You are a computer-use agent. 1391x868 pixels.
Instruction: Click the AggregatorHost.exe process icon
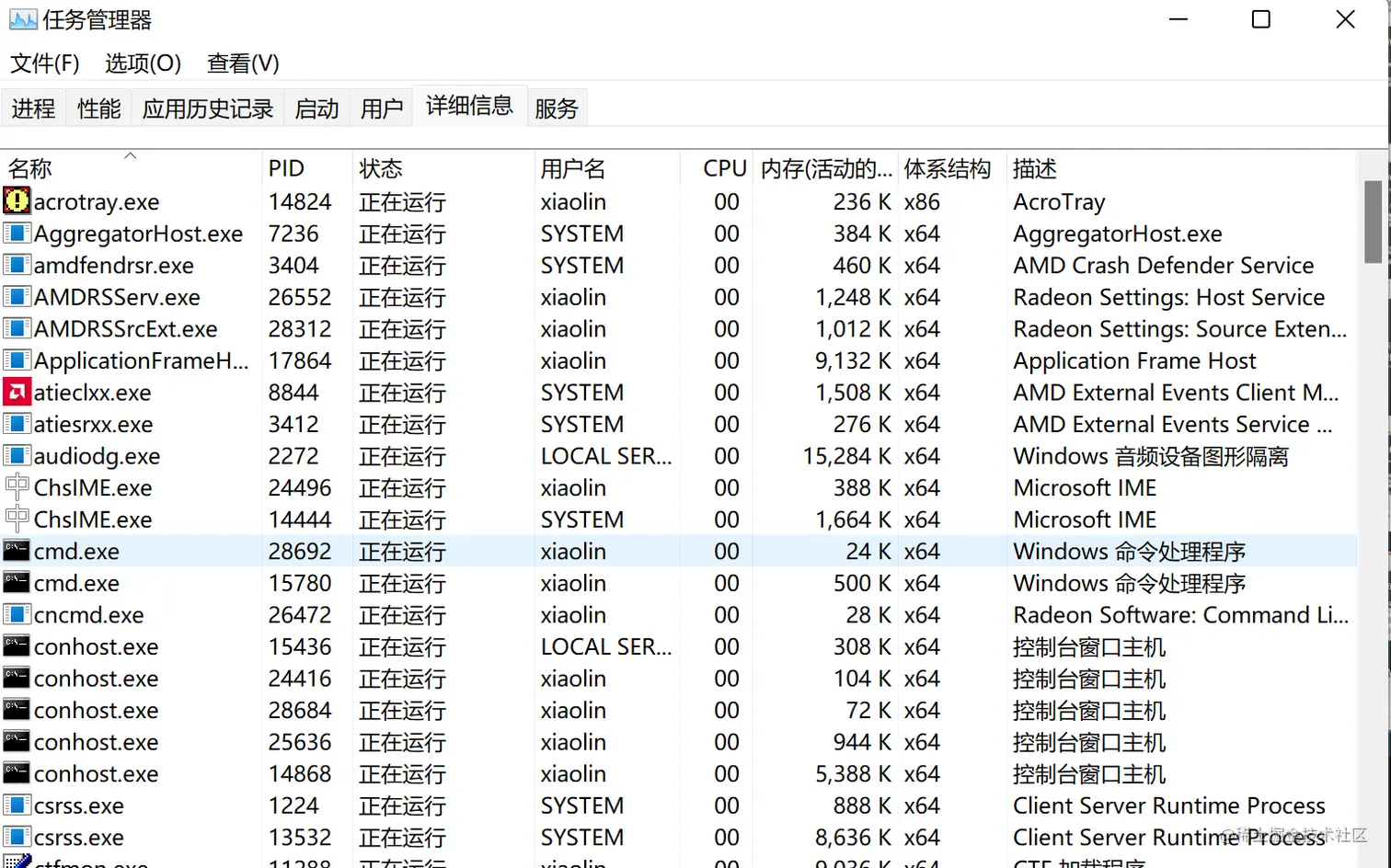click(17, 234)
